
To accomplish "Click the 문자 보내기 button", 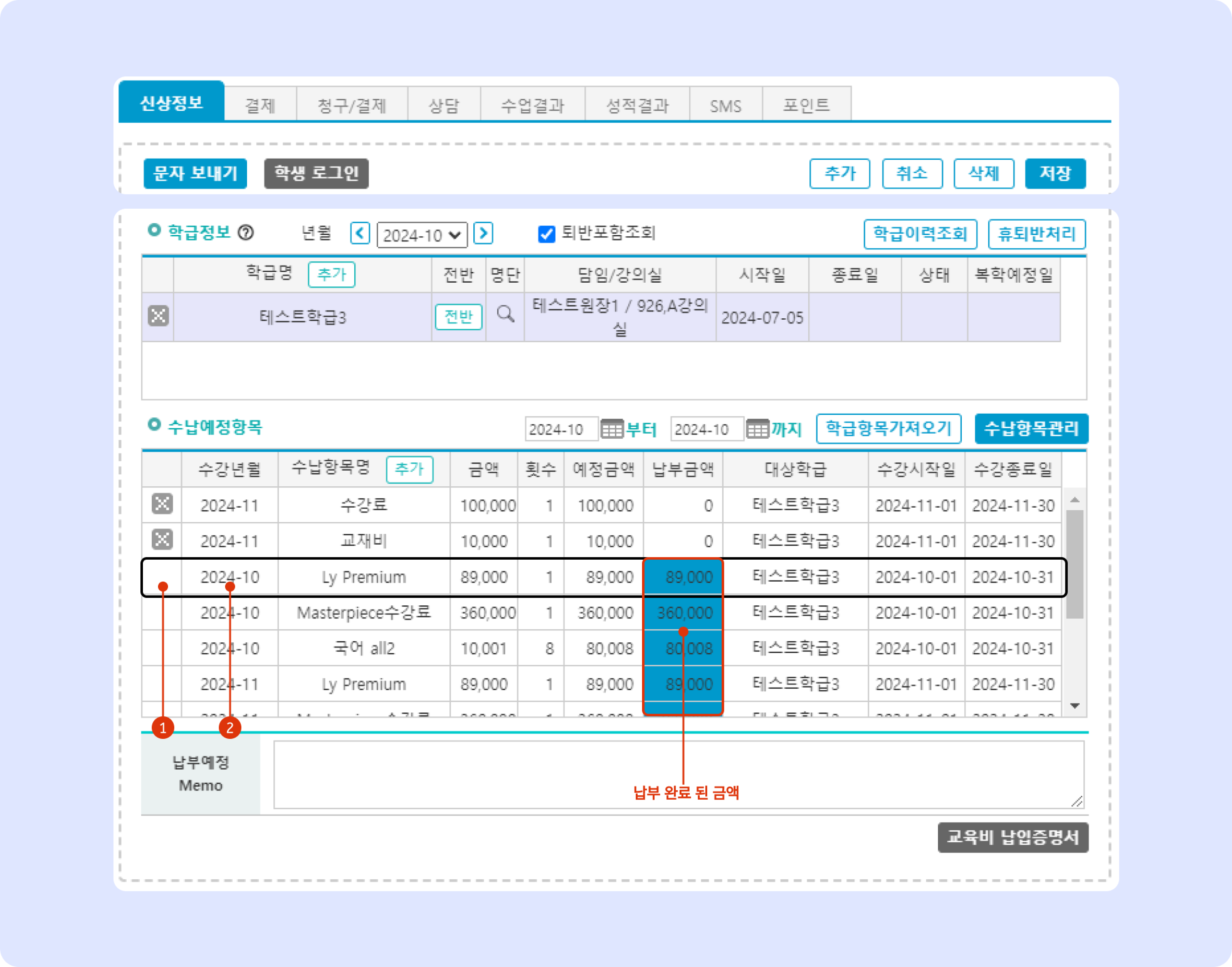I will [195, 173].
